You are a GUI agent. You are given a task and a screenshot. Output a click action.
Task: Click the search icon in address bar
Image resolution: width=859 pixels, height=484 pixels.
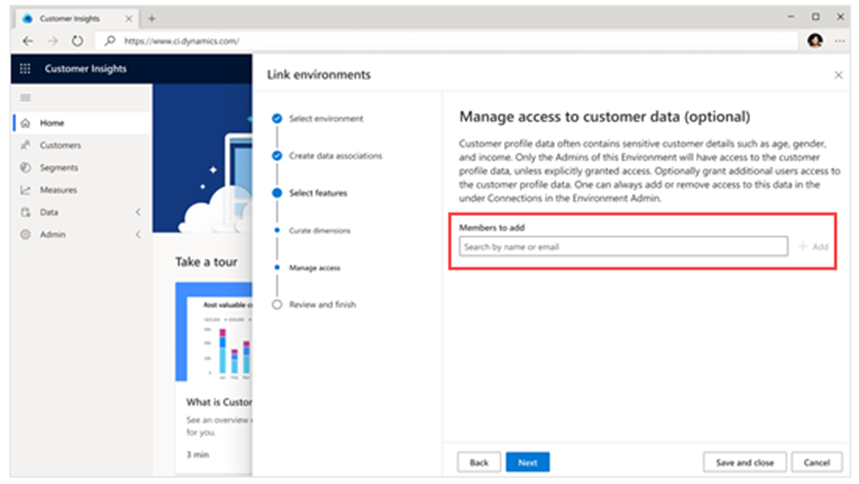[x=110, y=41]
